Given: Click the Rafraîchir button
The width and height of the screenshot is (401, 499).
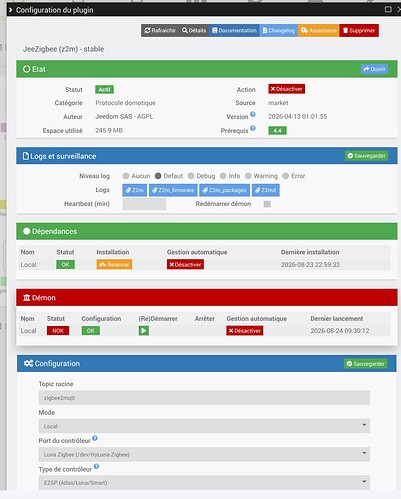Looking at the screenshot, I should (x=160, y=31).
